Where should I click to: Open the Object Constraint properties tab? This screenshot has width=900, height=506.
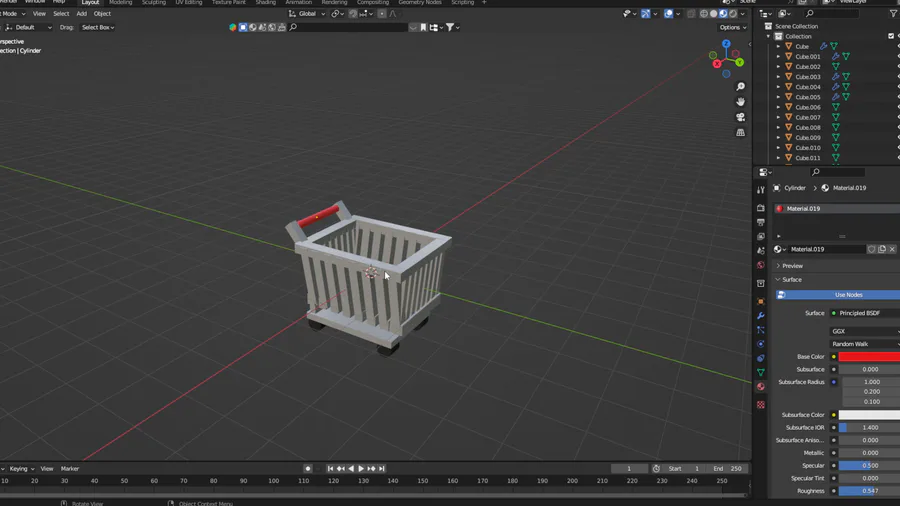tap(761, 358)
